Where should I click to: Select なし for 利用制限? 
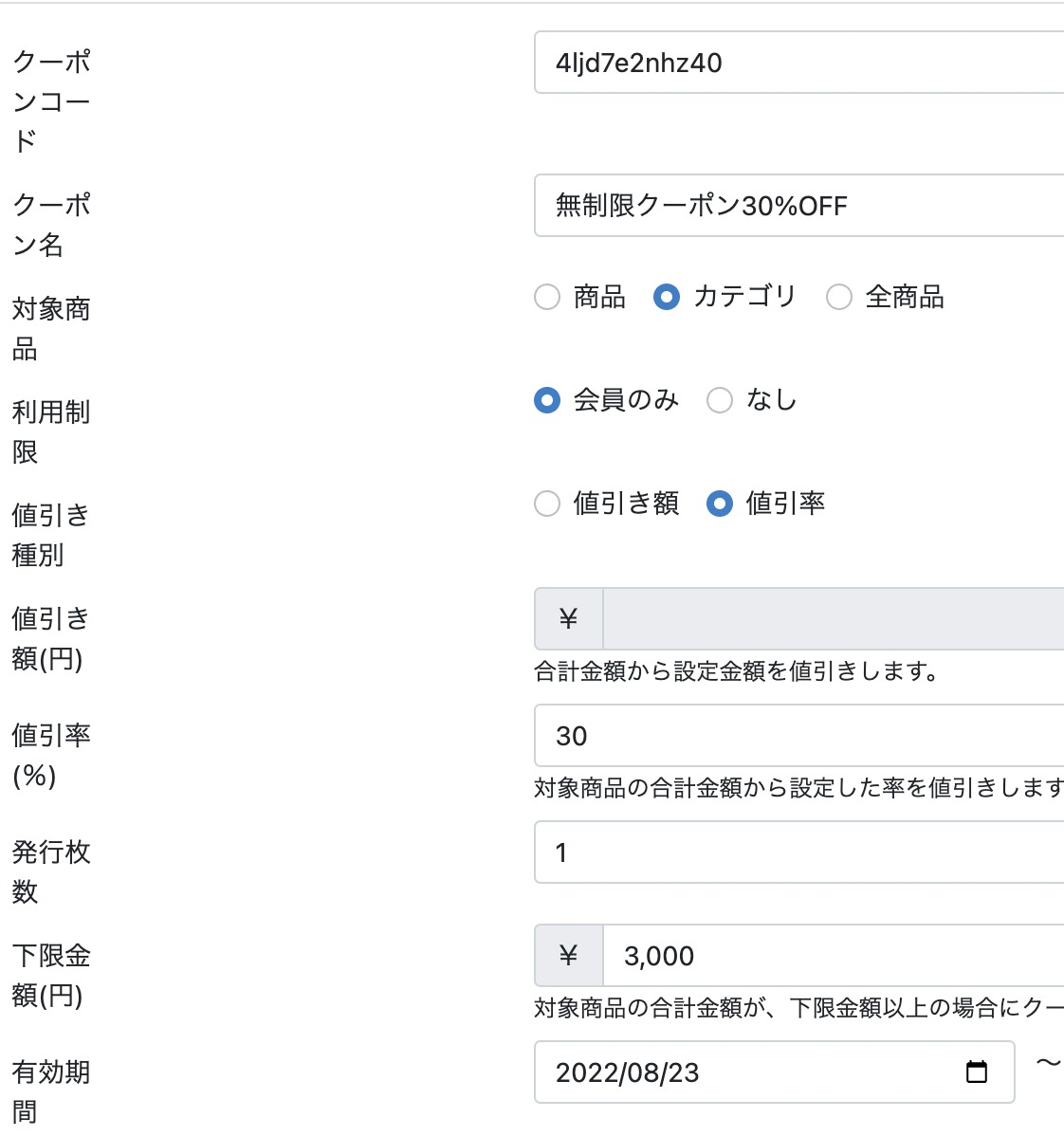click(721, 400)
